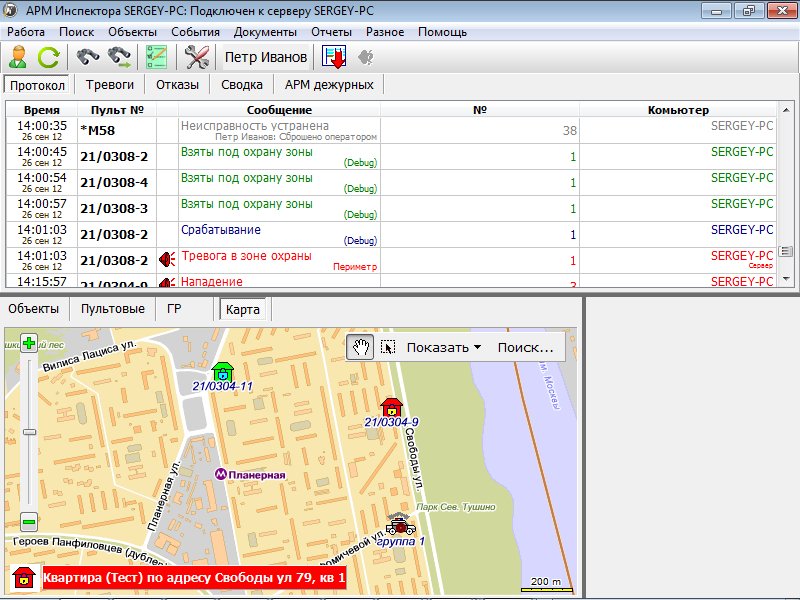Click the first binoculars search icon
Image resolution: width=800 pixels, height=600 pixels.
(x=90, y=57)
